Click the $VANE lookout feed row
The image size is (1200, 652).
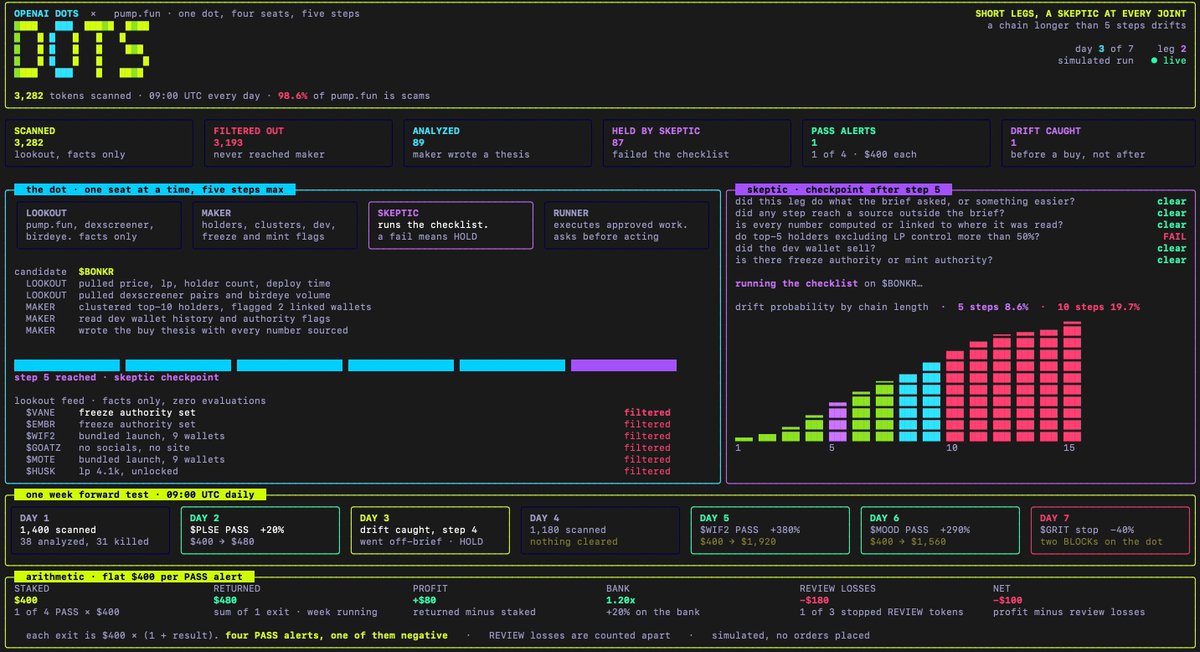tap(348, 412)
